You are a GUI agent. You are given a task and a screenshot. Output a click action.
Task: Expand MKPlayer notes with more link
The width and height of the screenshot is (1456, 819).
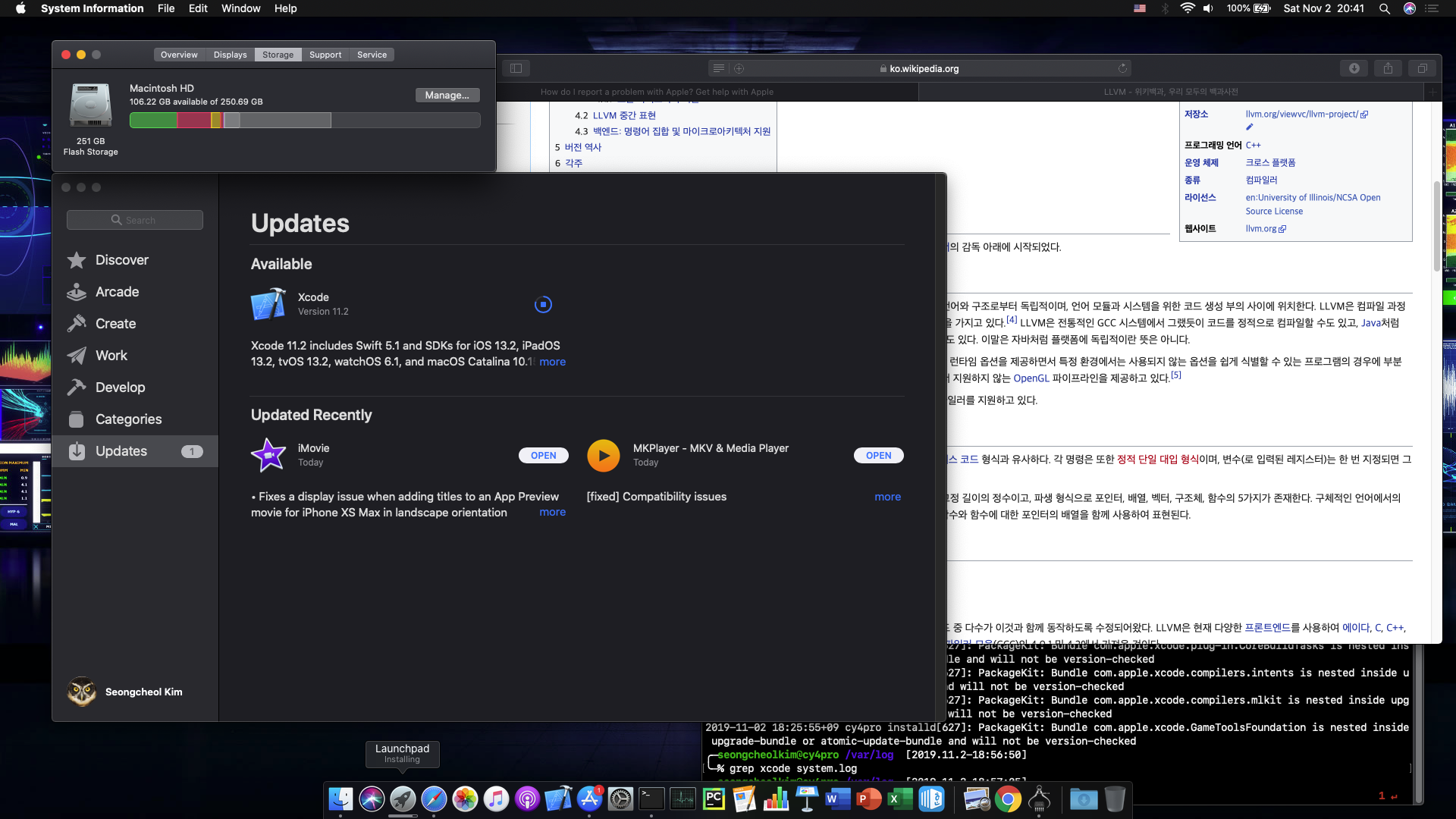click(x=887, y=497)
